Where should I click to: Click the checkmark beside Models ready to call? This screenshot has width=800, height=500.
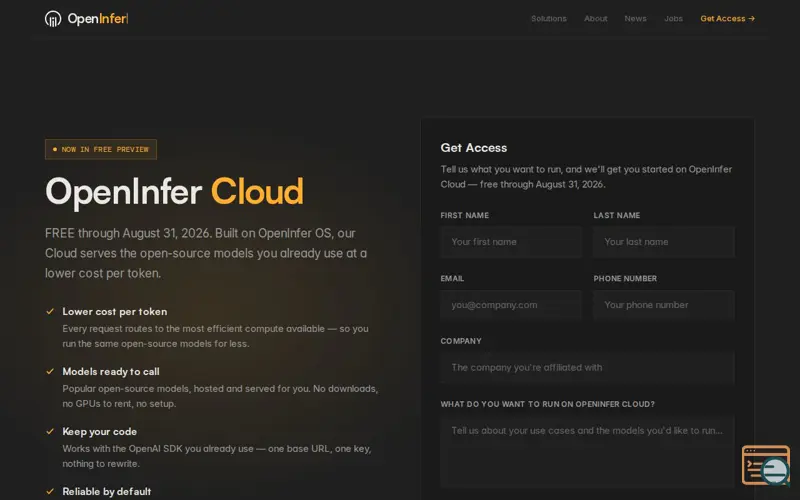pyautogui.click(x=50, y=371)
